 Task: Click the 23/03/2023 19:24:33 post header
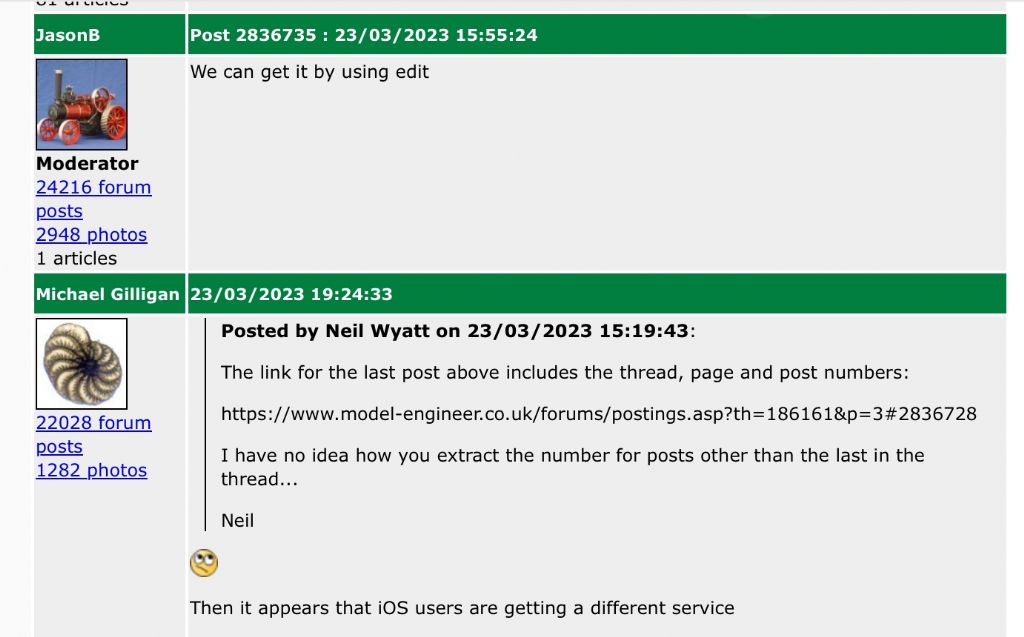pyautogui.click(x=597, y=294)
